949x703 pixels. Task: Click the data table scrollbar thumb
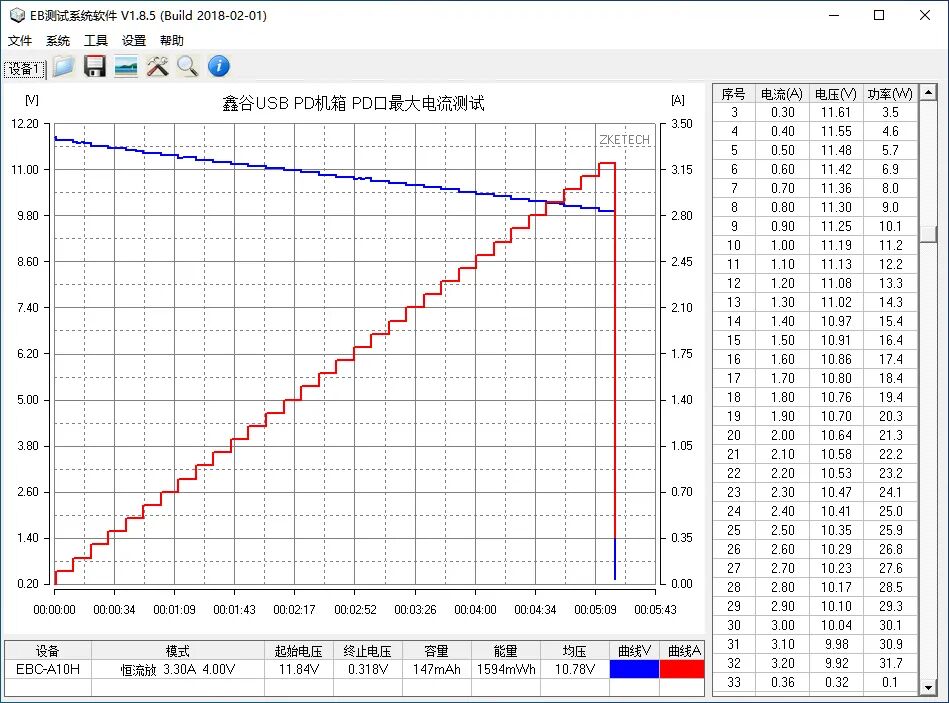pos(928,235)
